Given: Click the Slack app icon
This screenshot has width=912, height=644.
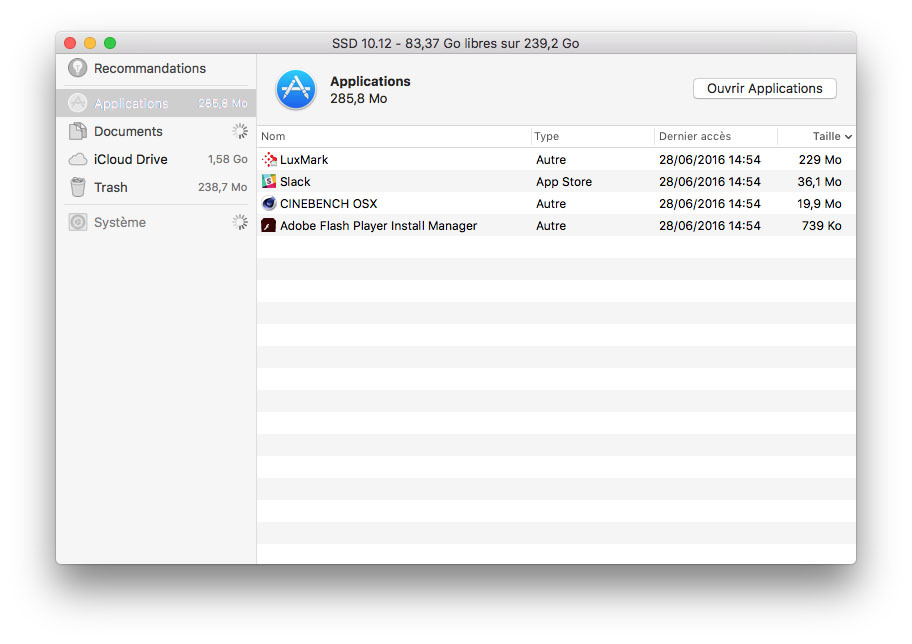Looking at the screenshot, I should (269, 182).
